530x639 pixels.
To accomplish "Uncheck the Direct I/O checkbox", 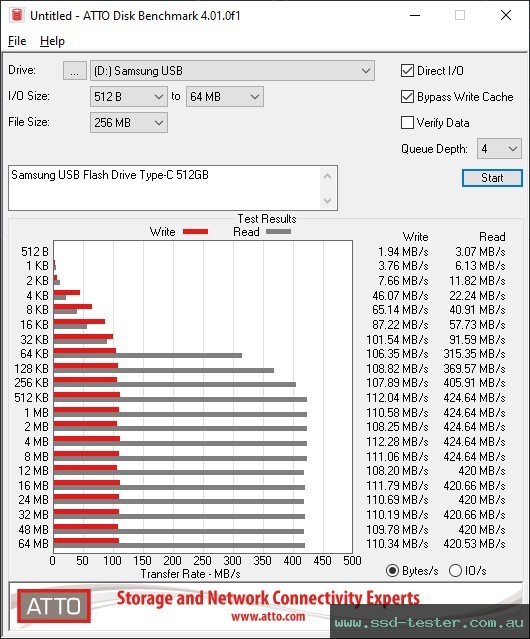I will (407, 71).
